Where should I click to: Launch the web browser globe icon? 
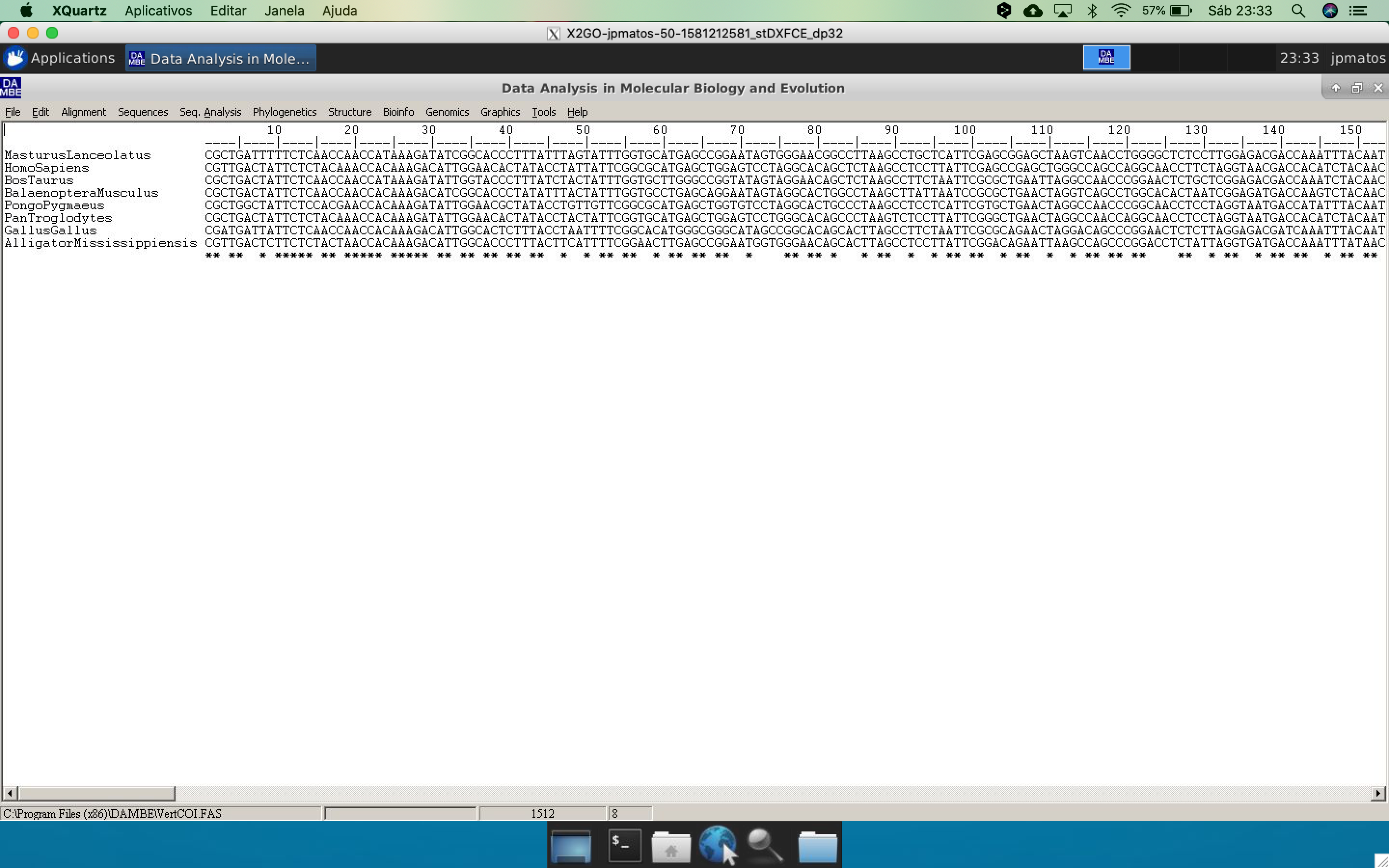point(716,844)
